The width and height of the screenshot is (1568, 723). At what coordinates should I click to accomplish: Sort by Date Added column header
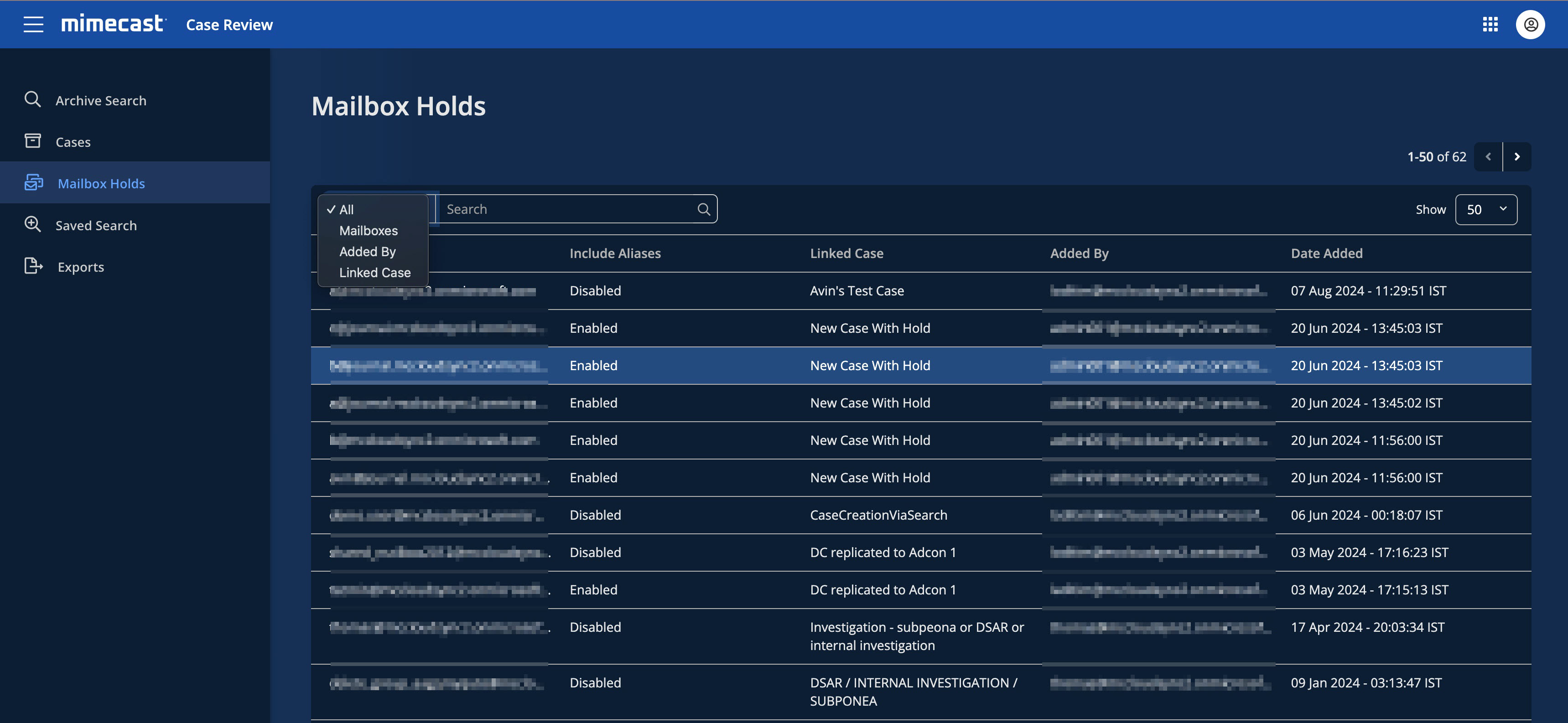point(1326,253)
